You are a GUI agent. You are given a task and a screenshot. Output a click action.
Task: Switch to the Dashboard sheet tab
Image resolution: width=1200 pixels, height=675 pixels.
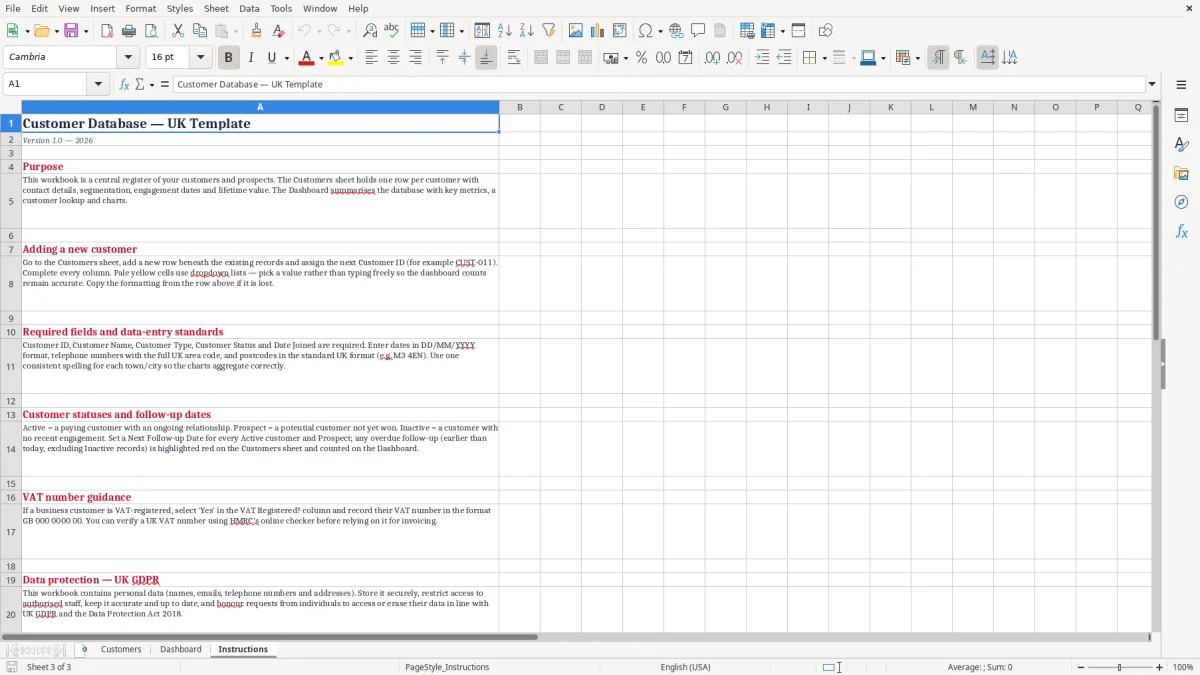(x=181, y=649)
